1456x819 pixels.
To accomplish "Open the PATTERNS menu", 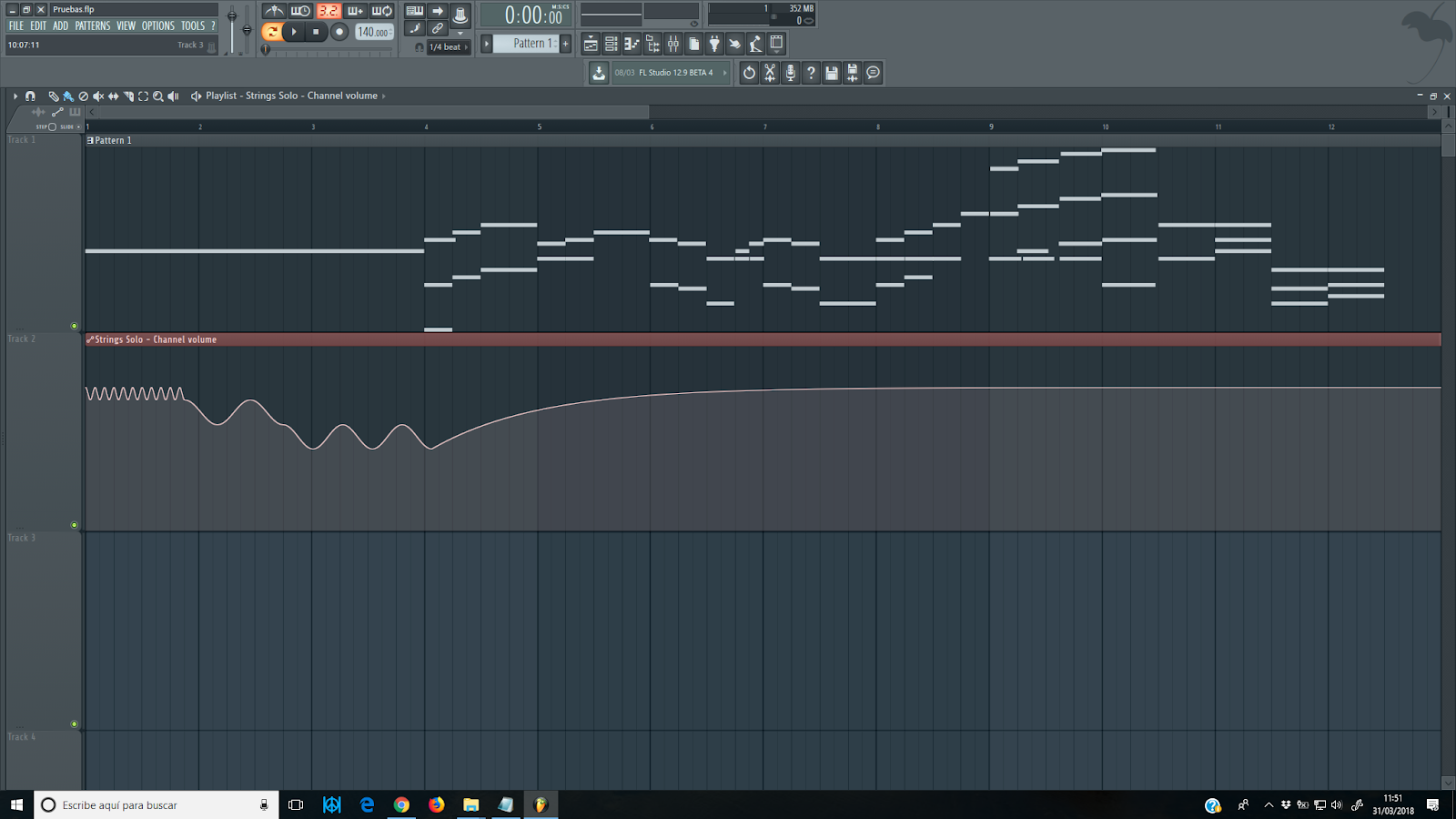I will coord(93,26).
